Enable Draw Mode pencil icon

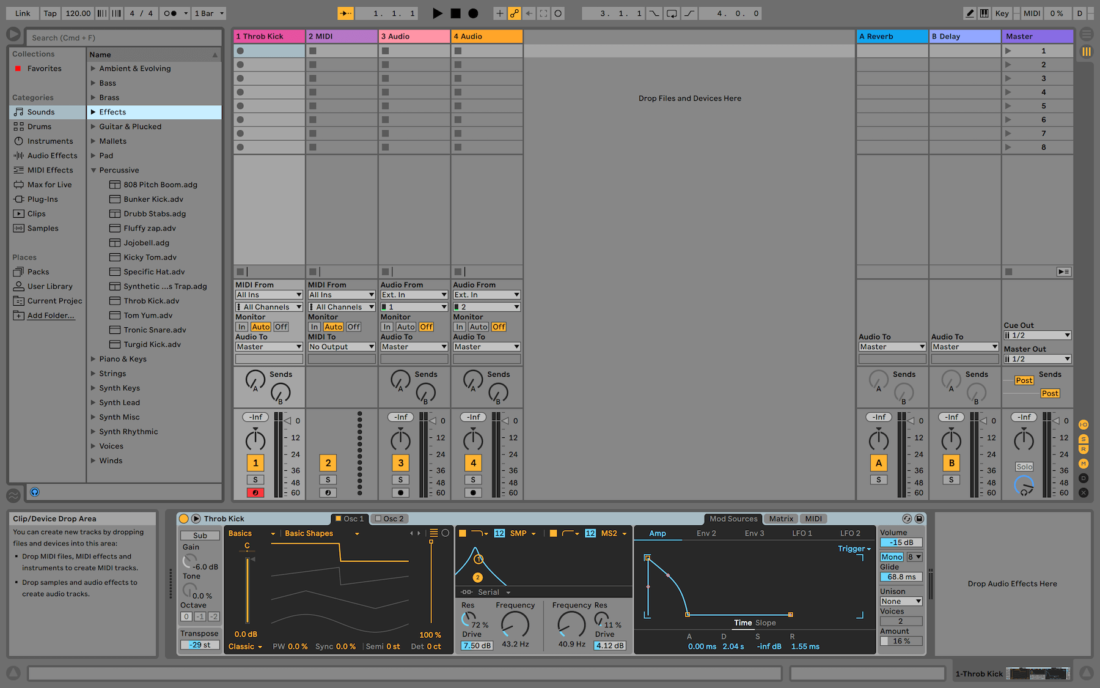pyautogui.click(x=970, y=13)
